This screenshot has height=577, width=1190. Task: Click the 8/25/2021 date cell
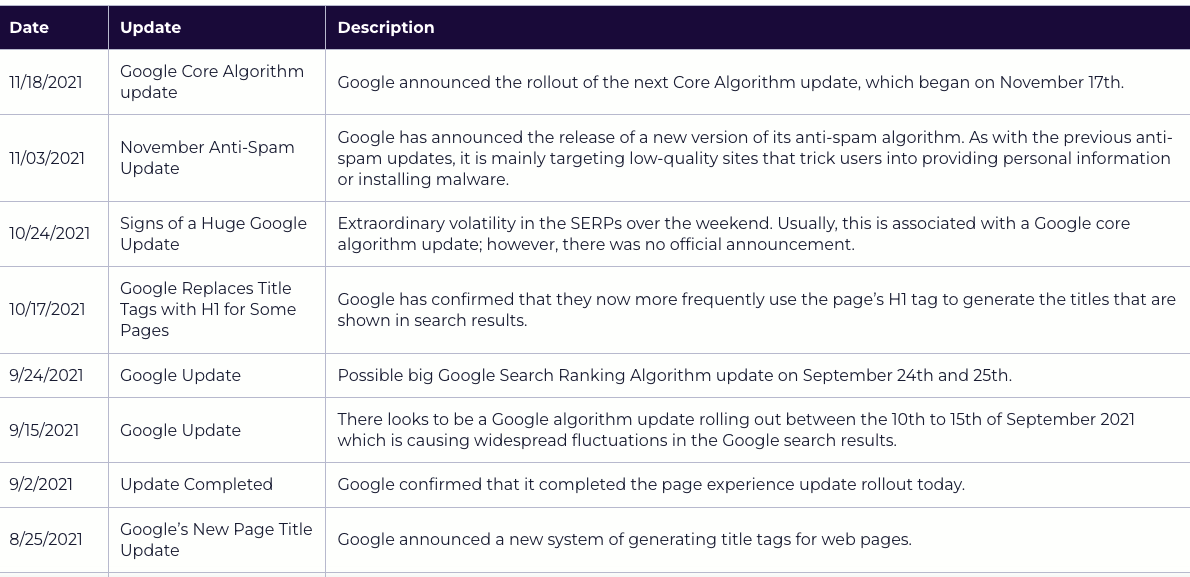54,540
